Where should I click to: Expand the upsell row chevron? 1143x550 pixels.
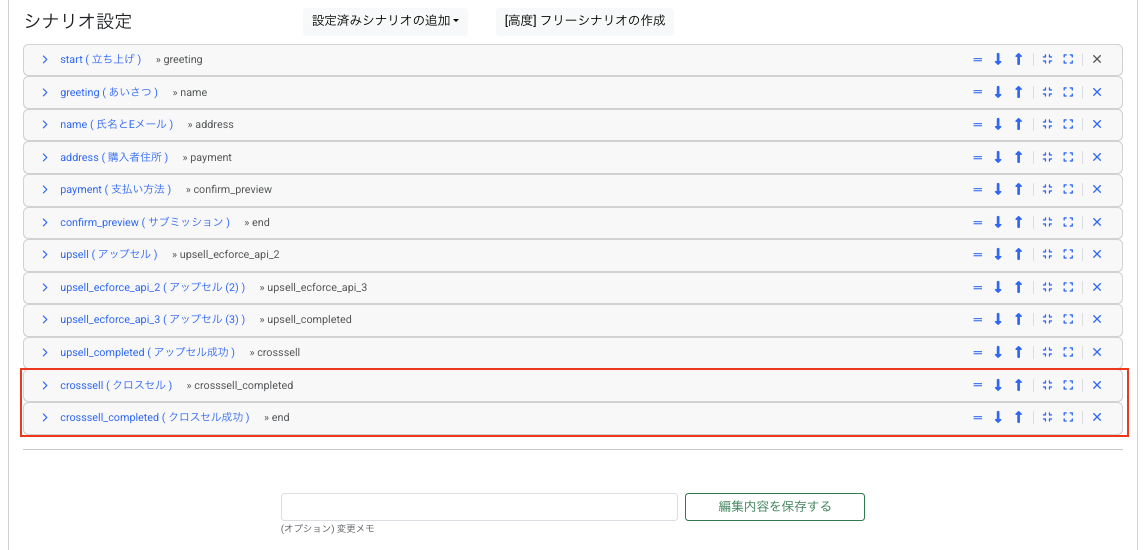point(44,254)
